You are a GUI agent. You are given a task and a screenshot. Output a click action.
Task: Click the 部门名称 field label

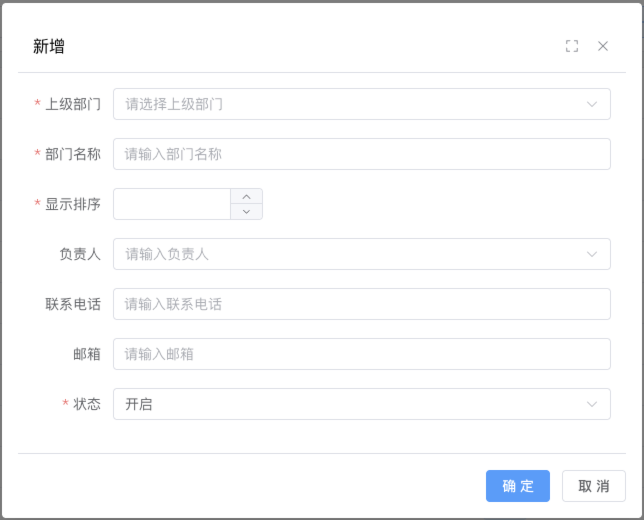tap(72, 154)
